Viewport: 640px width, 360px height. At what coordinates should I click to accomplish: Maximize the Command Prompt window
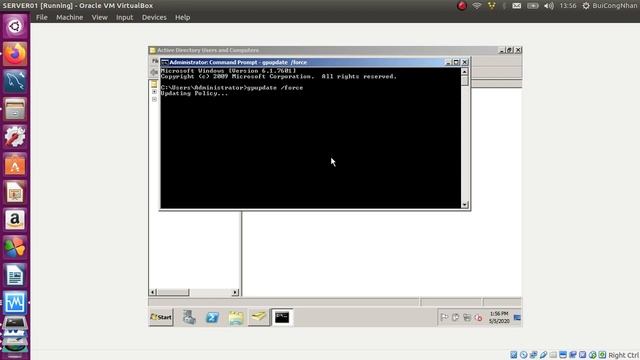(456, 62)
